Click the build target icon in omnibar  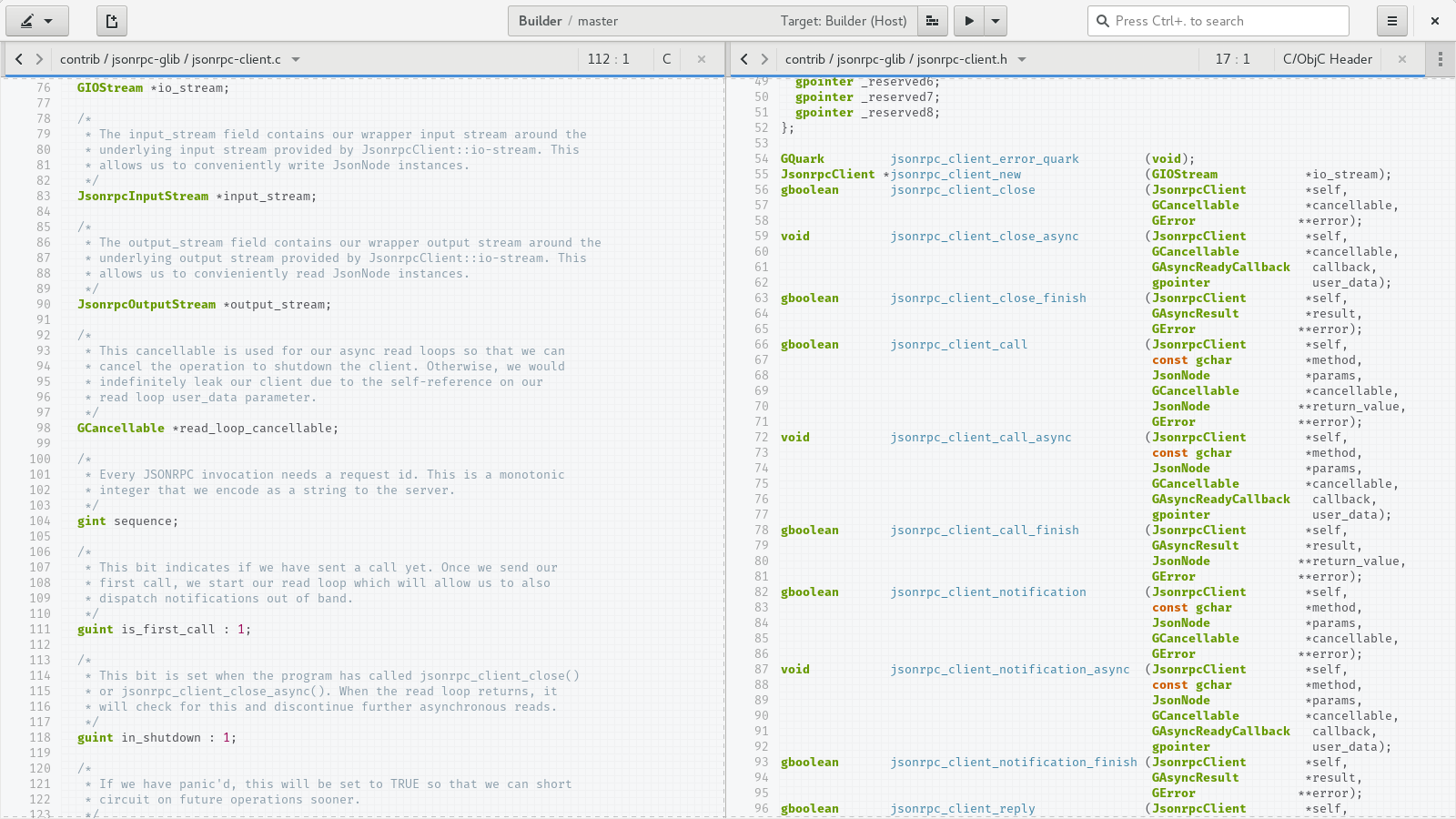[932, 21]
